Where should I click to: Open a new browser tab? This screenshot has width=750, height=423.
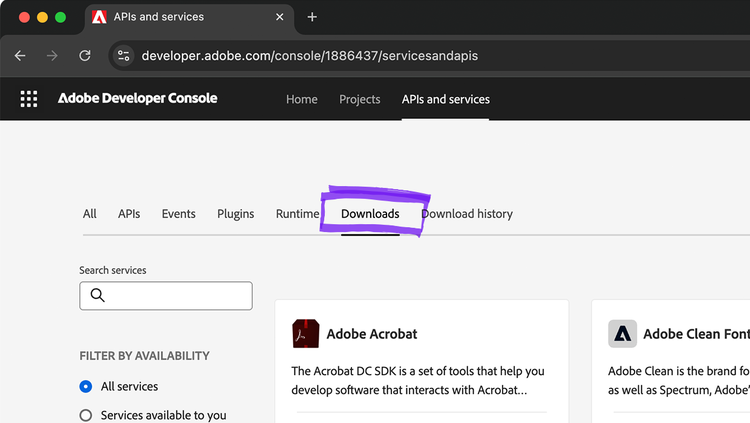pos(312,17)
